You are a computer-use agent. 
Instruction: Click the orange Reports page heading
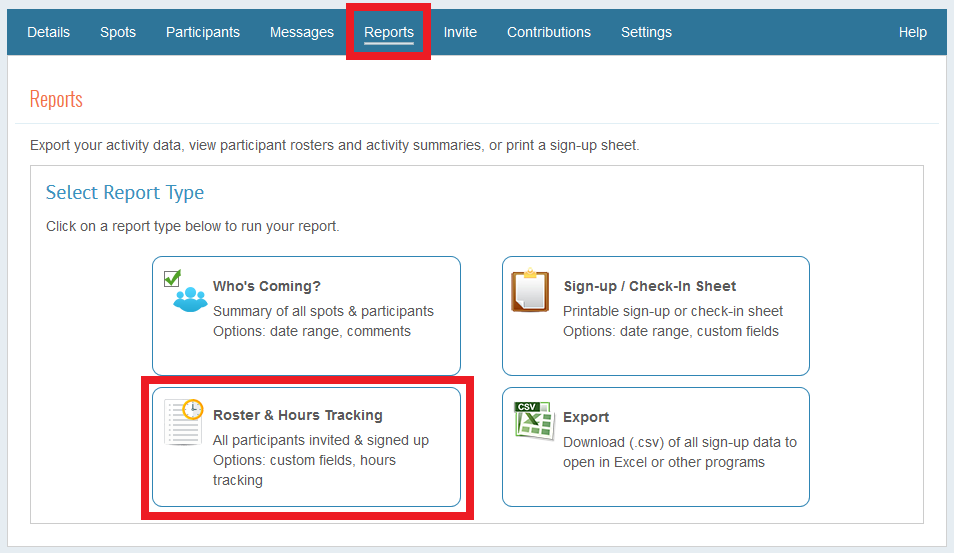tap(56, 99)
